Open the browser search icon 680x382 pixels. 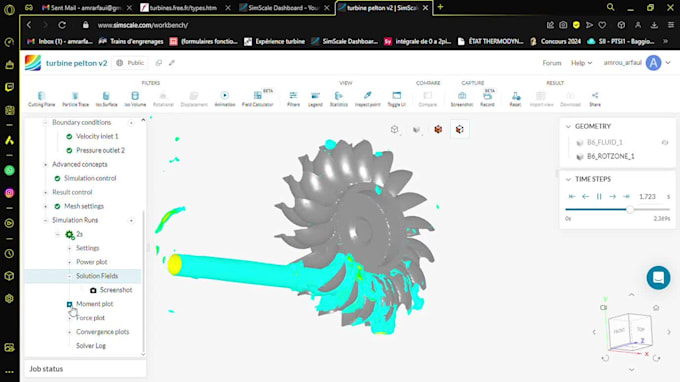[611, 7]
